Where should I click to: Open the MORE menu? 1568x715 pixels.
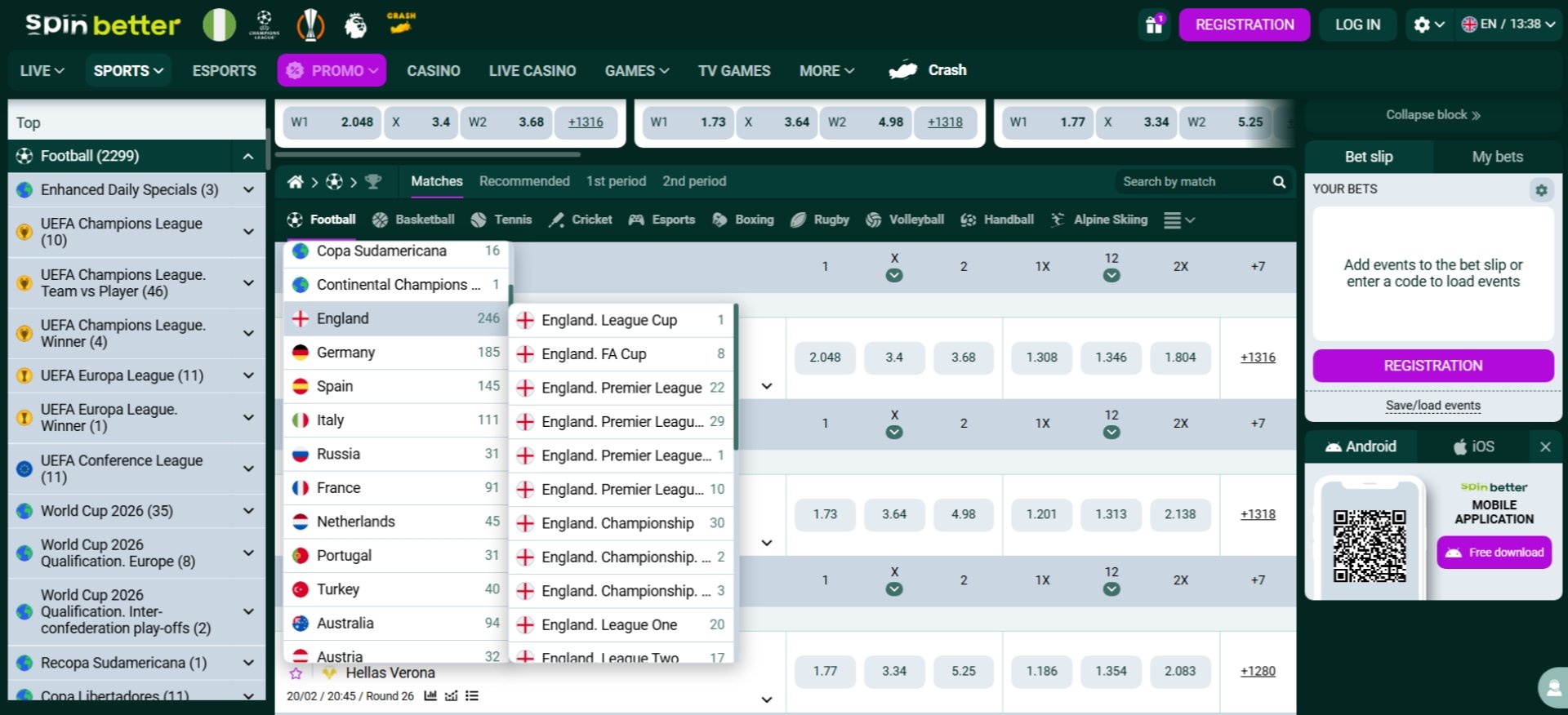tap(826, 71)
